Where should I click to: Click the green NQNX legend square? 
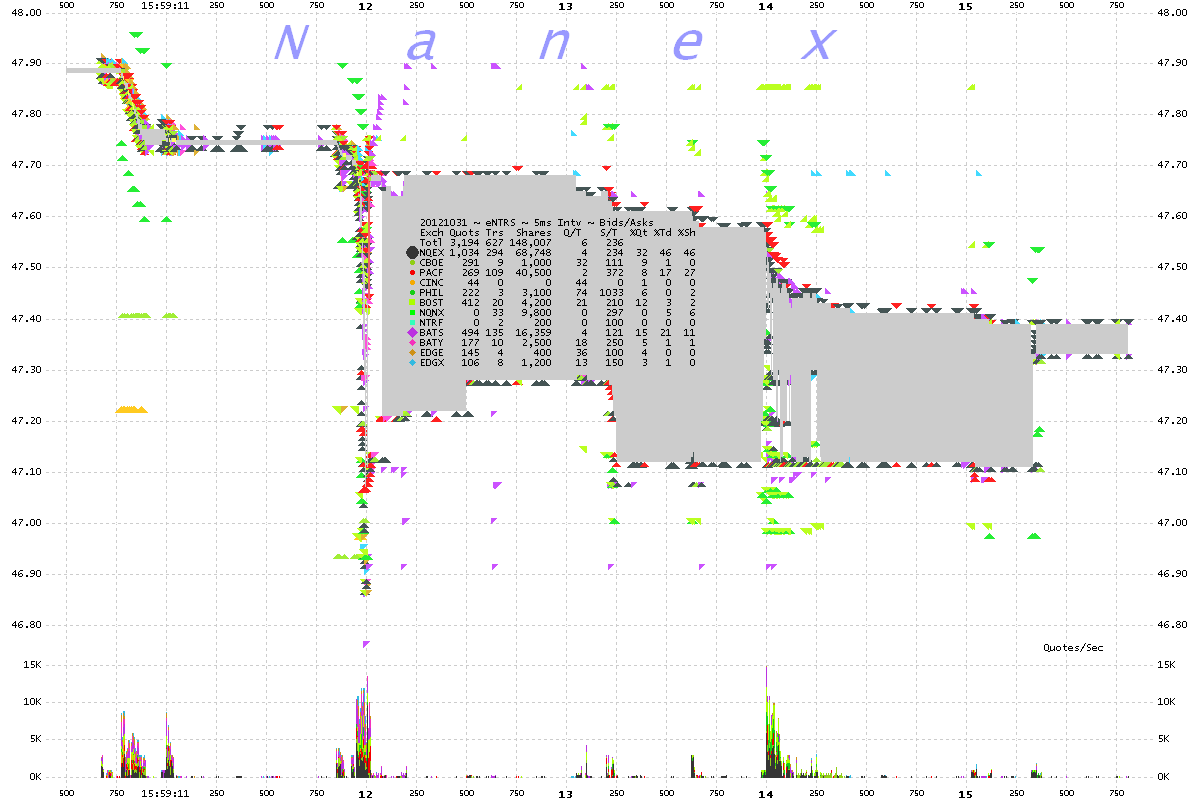tap(411, 312)
